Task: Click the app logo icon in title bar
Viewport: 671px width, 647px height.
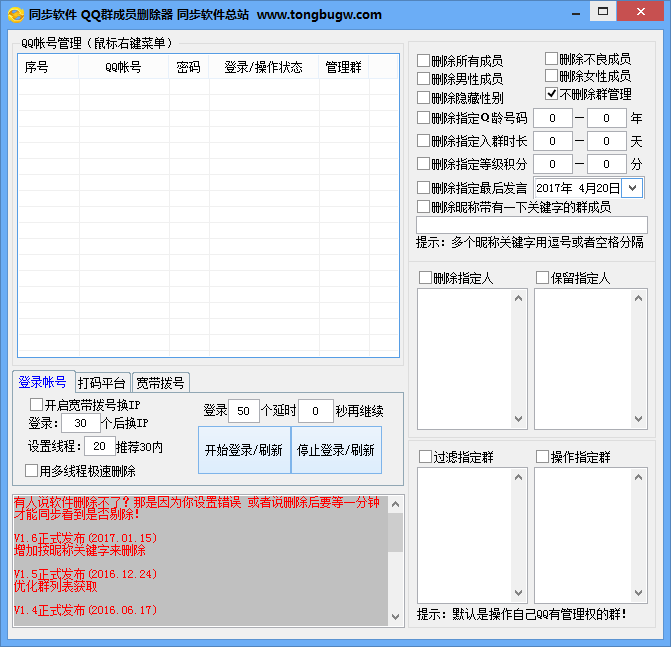Action: (x=15, y=15)
